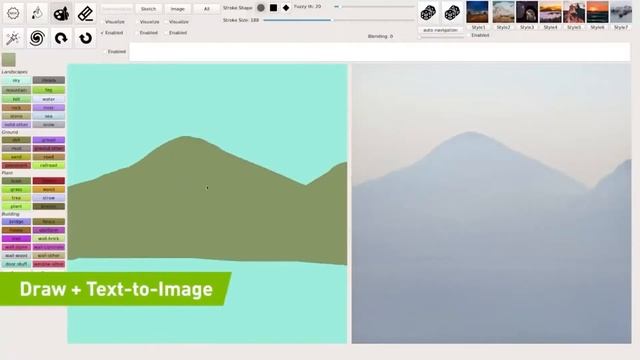Select the mountain label swatch
This screenshot has height=360, width=640.
(16, 90)
